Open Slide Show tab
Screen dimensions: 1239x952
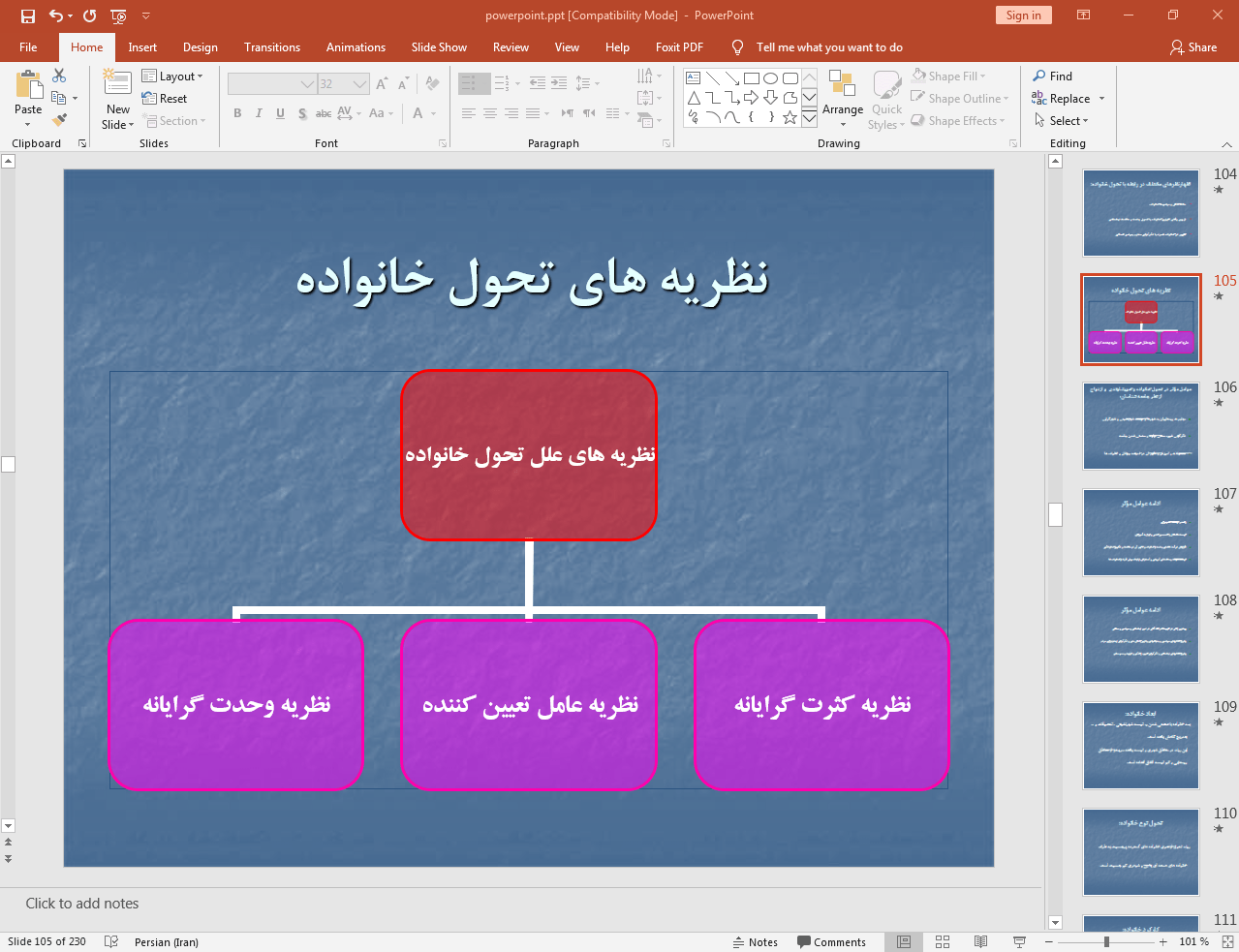439,47
